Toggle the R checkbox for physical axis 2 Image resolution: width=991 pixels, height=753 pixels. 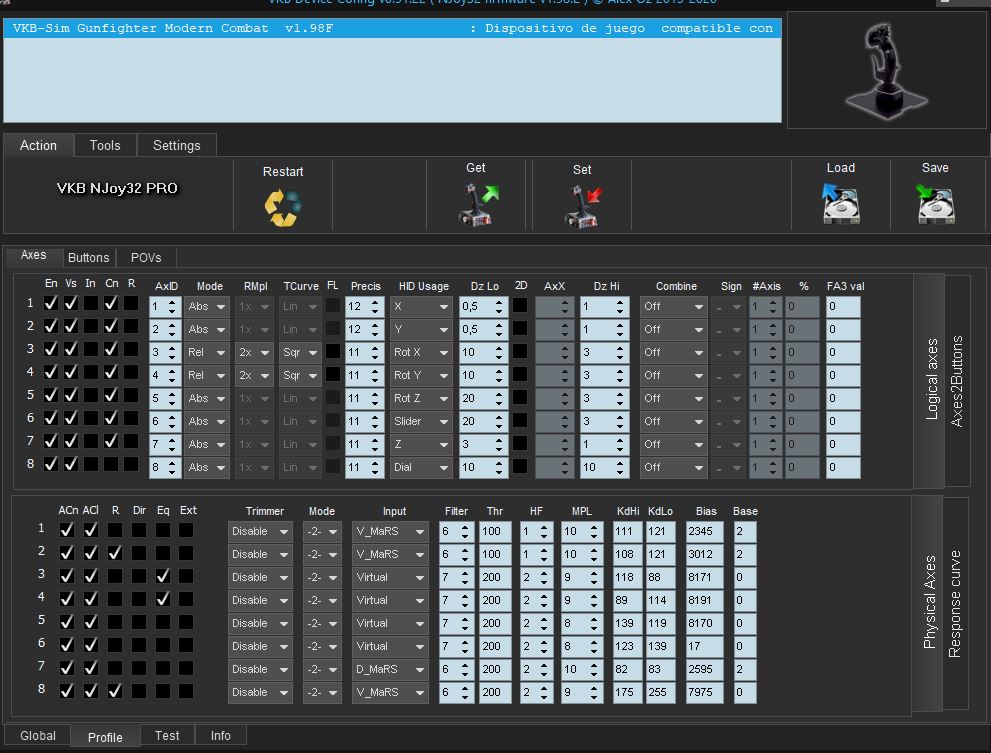point(115,553)
